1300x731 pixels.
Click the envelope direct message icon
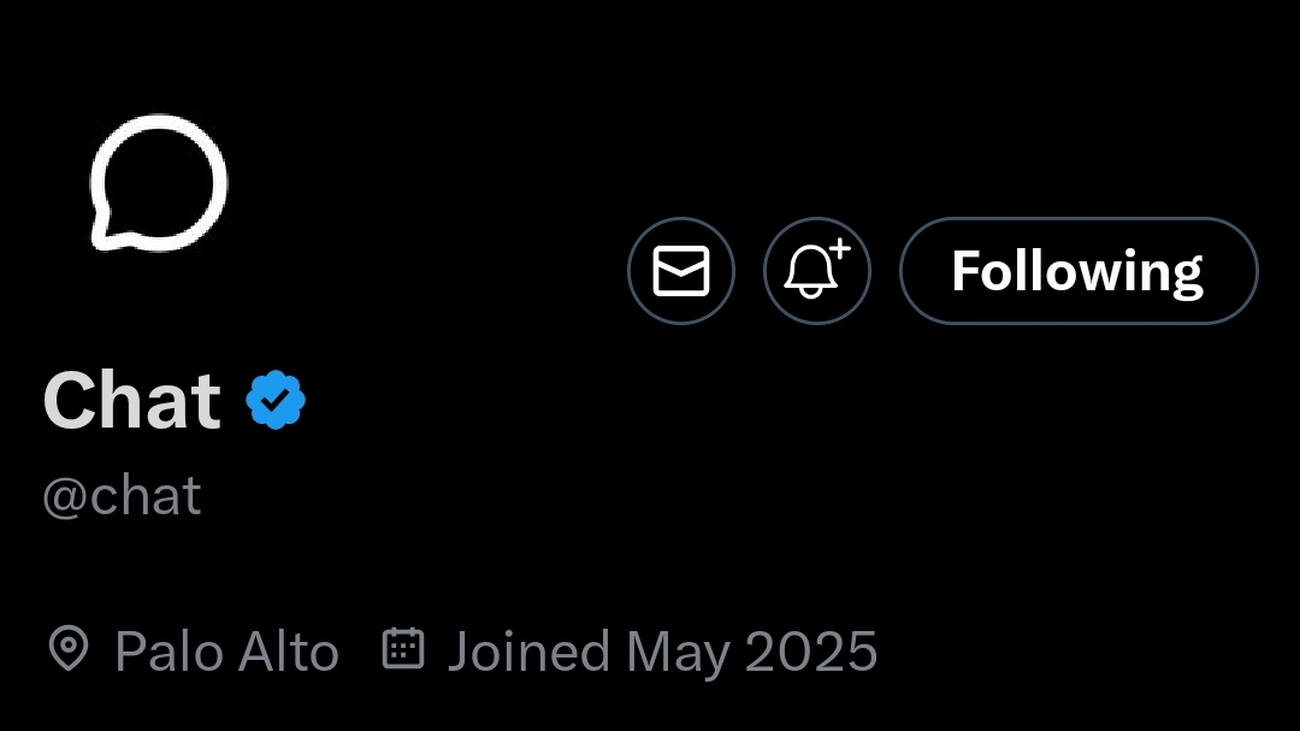[x=681, y=271]
